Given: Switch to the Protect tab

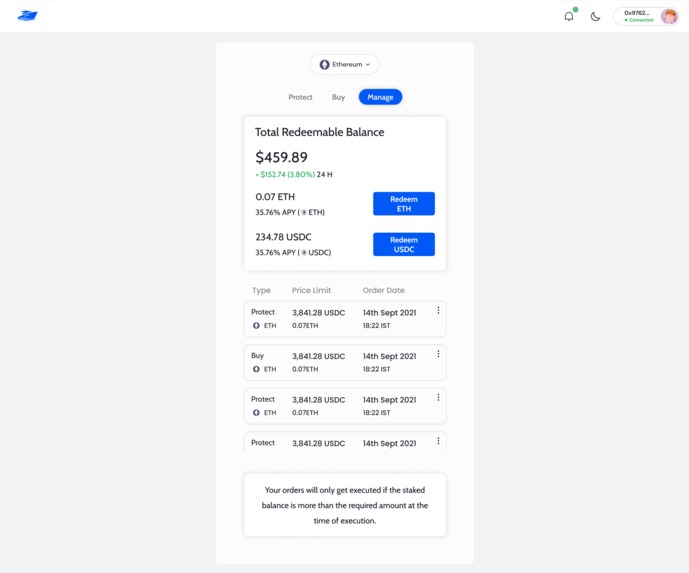Looking at the screenshot, I should coord(300,97).
